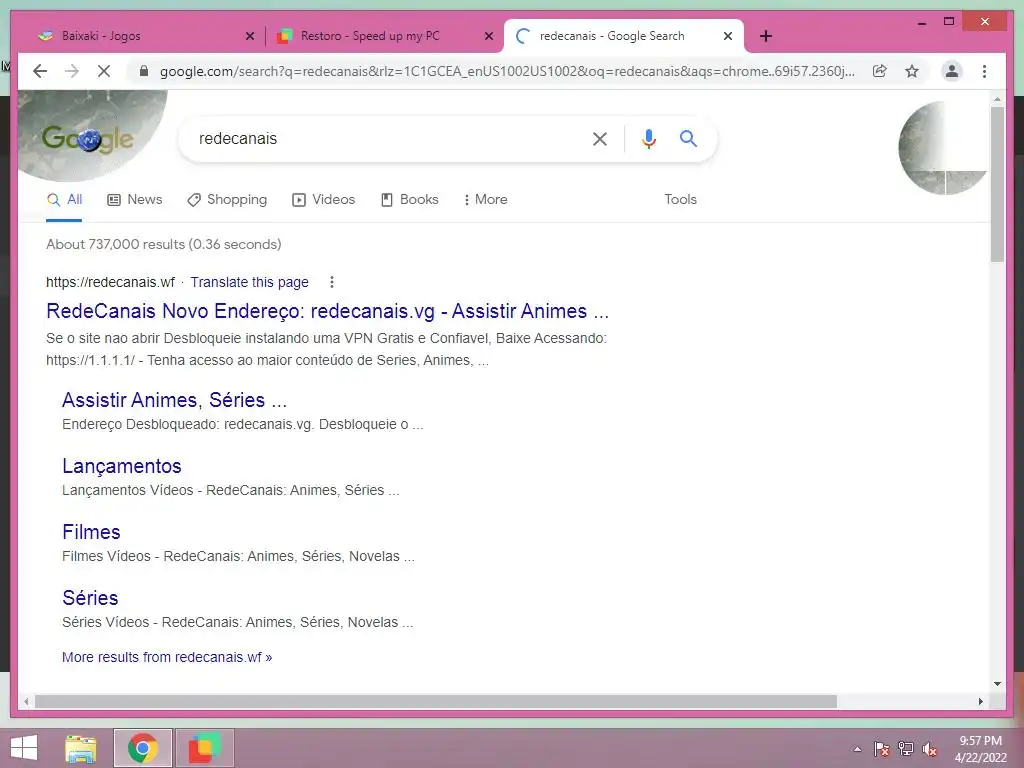Click the scroll down arrow

pyautogui.click(x=997, y=684)
